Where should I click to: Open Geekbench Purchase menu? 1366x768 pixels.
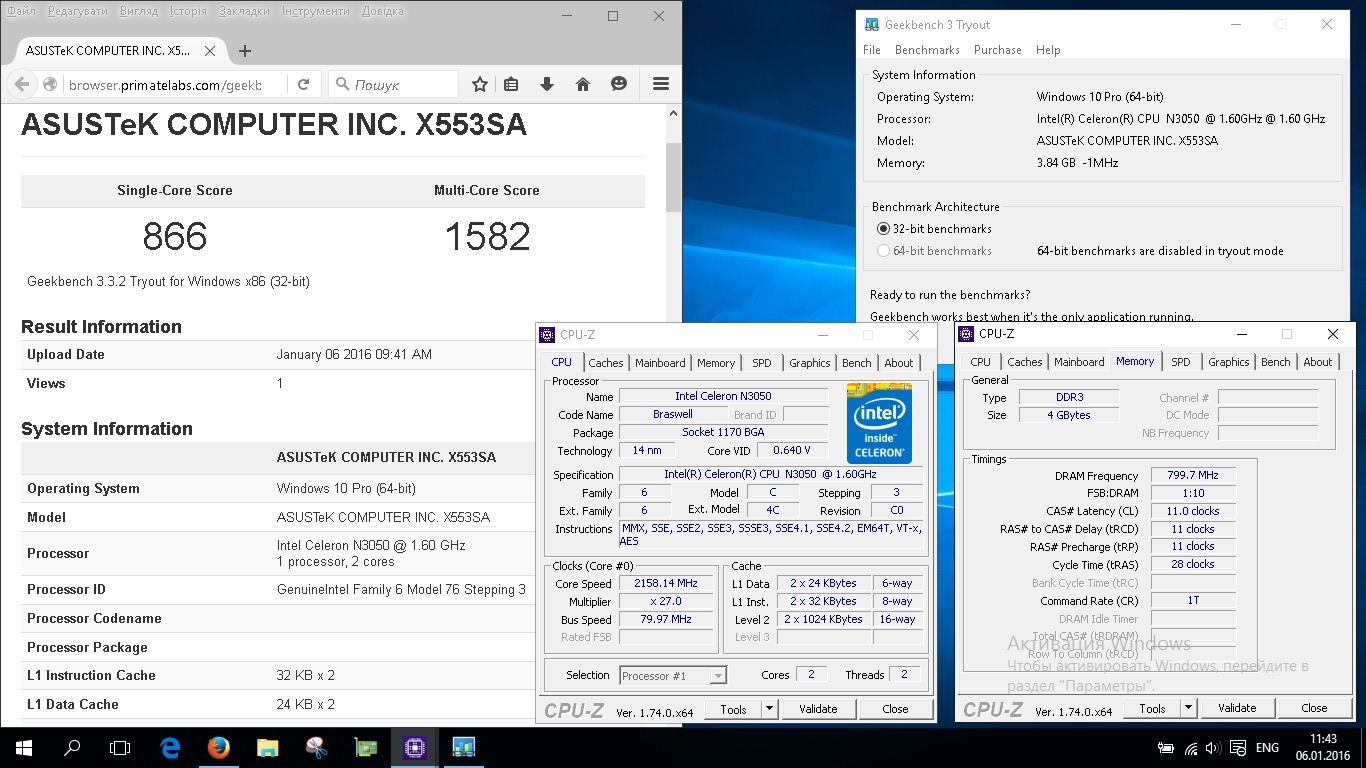997,50
